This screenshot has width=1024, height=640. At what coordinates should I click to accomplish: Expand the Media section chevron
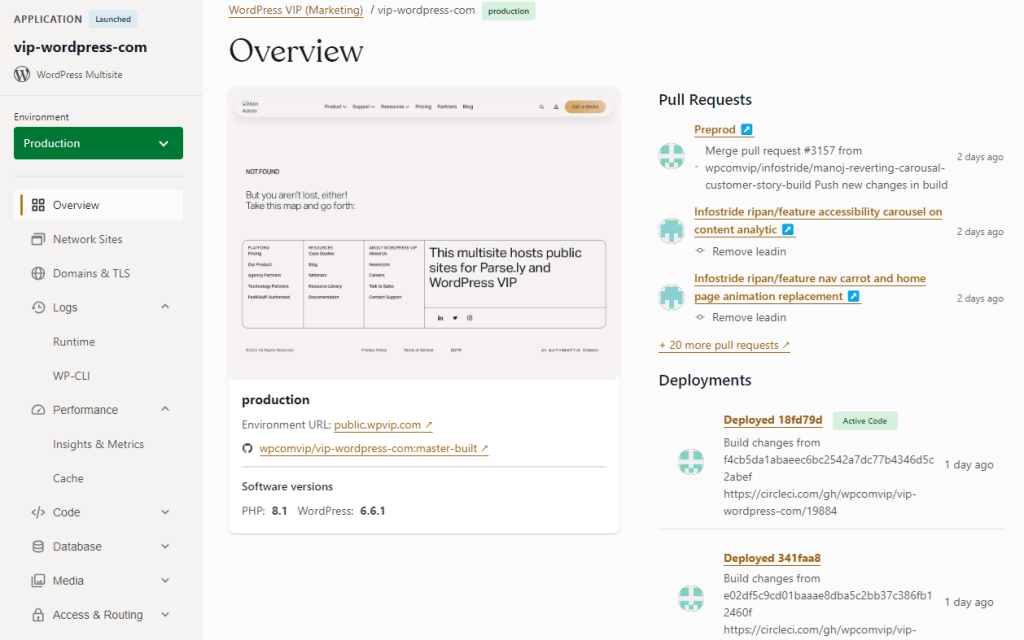[x=165, y=580]
